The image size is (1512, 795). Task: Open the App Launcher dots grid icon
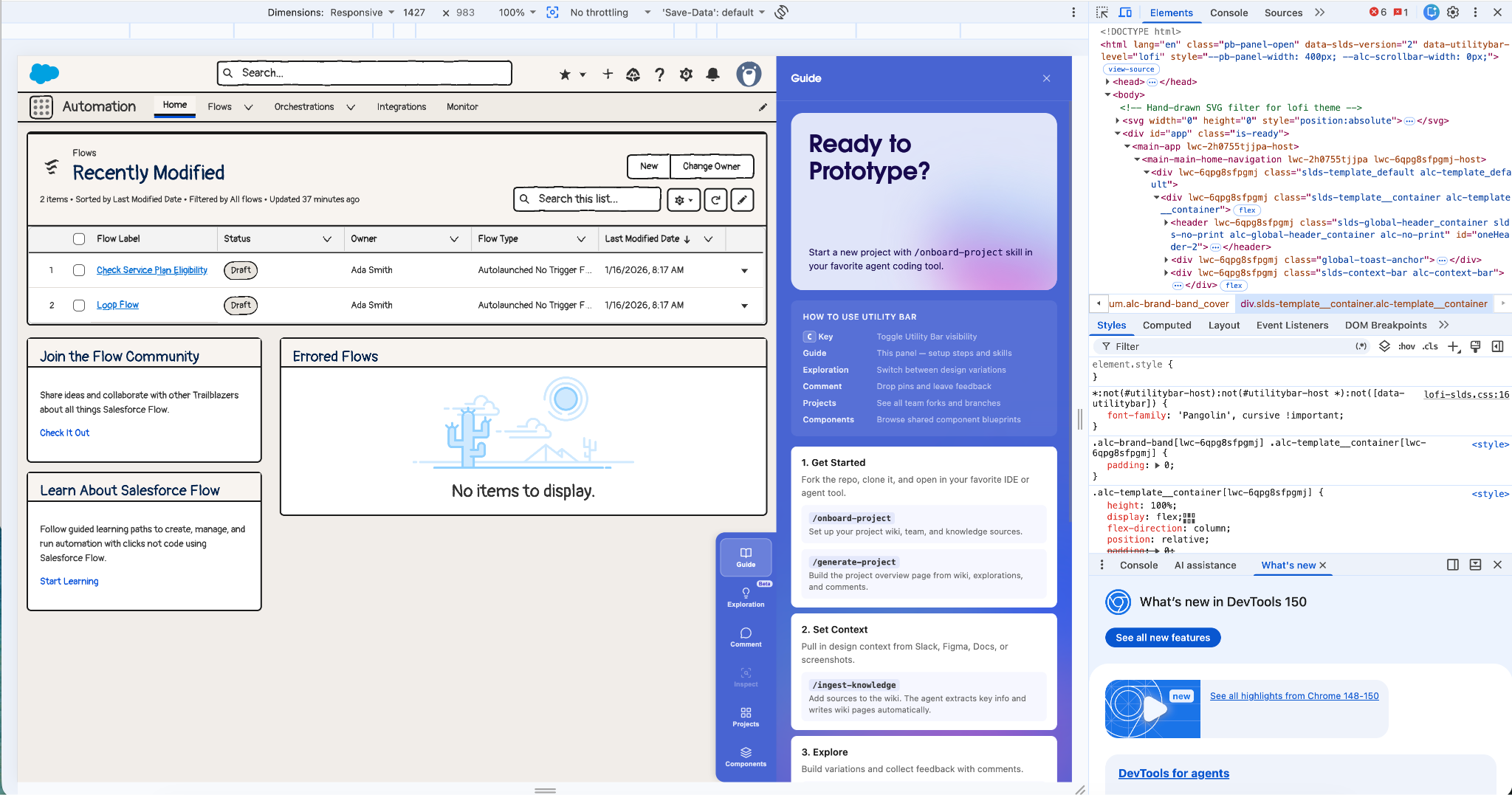[x=41, y=107]
